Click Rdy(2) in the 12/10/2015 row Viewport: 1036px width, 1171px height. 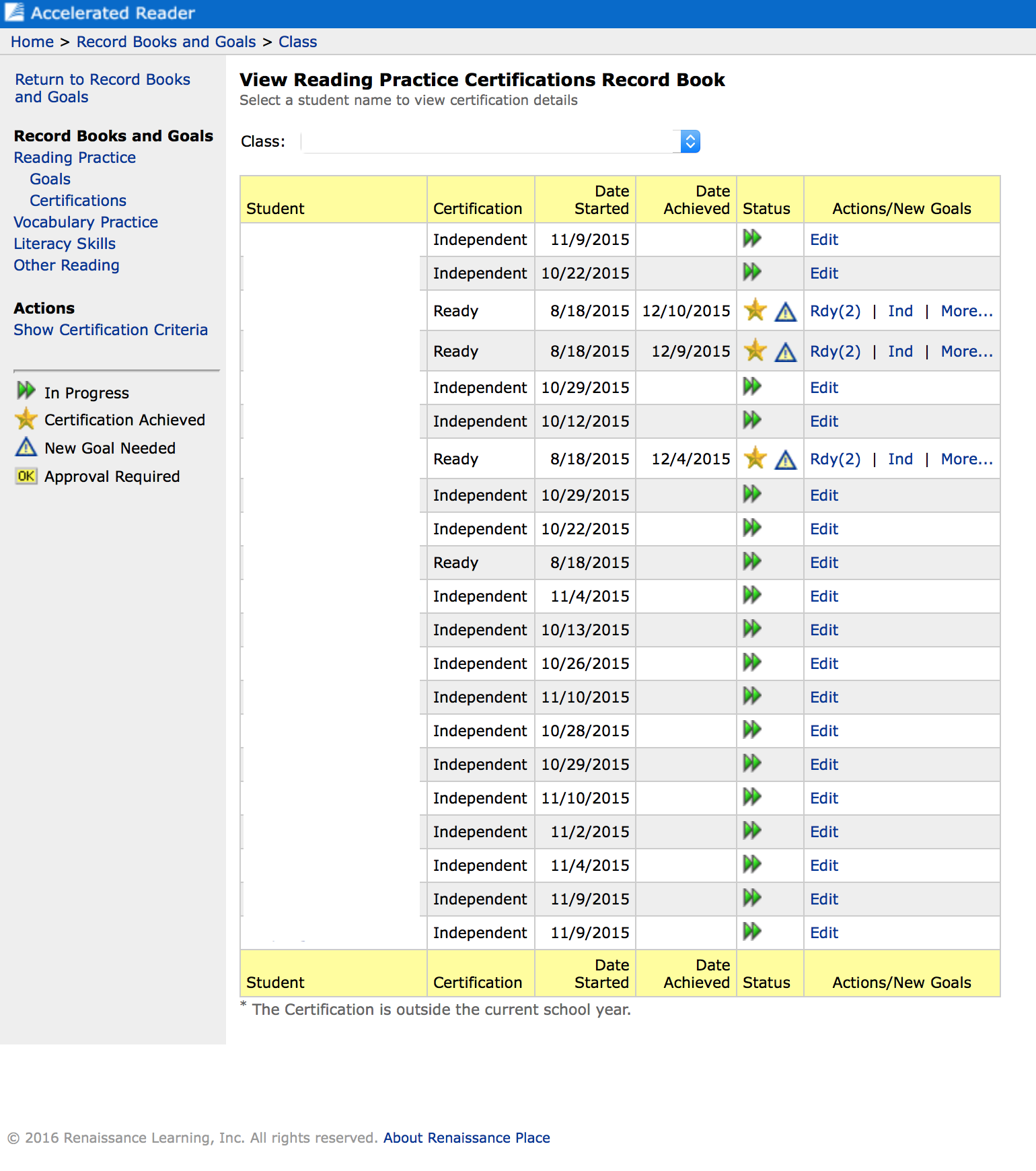[x=836, y=311]
